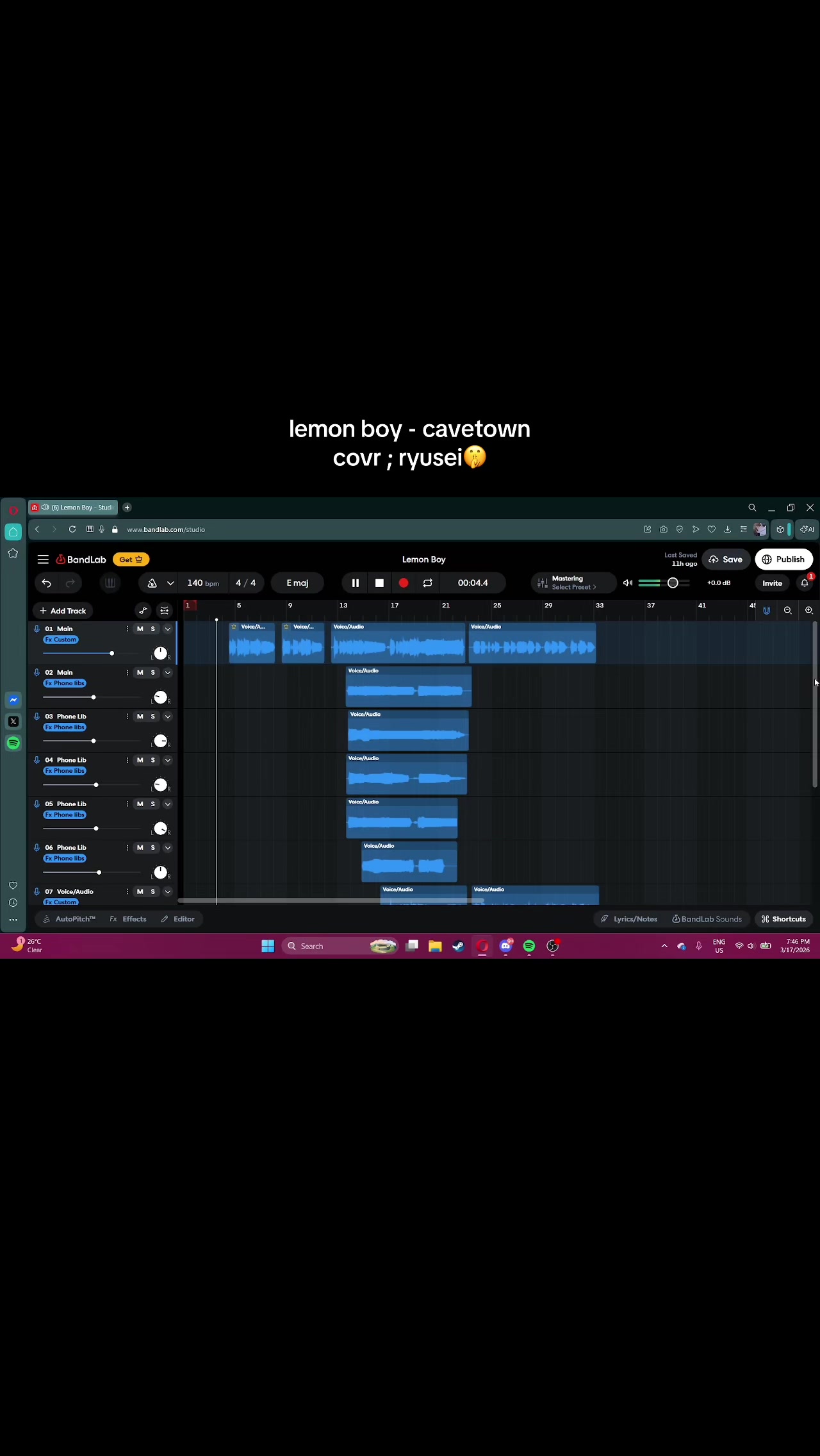
Task: Toggle the loop cycle button
Action: pos(427,583)
